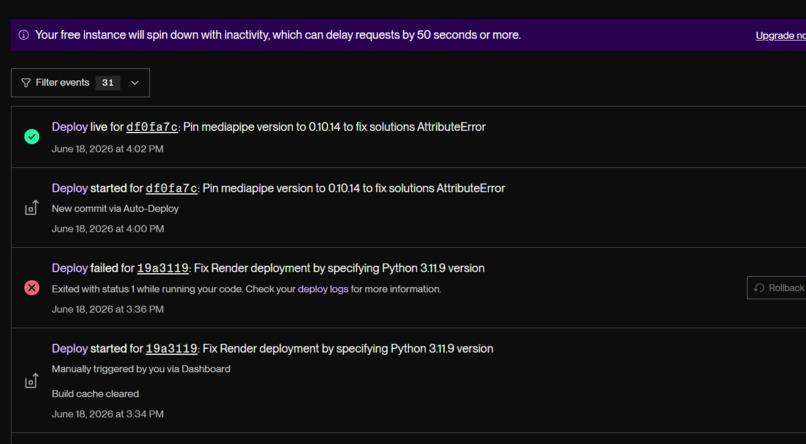
Task: Open the Filter events dropdown
Action: pyautogui.click(x=80, y=83)
